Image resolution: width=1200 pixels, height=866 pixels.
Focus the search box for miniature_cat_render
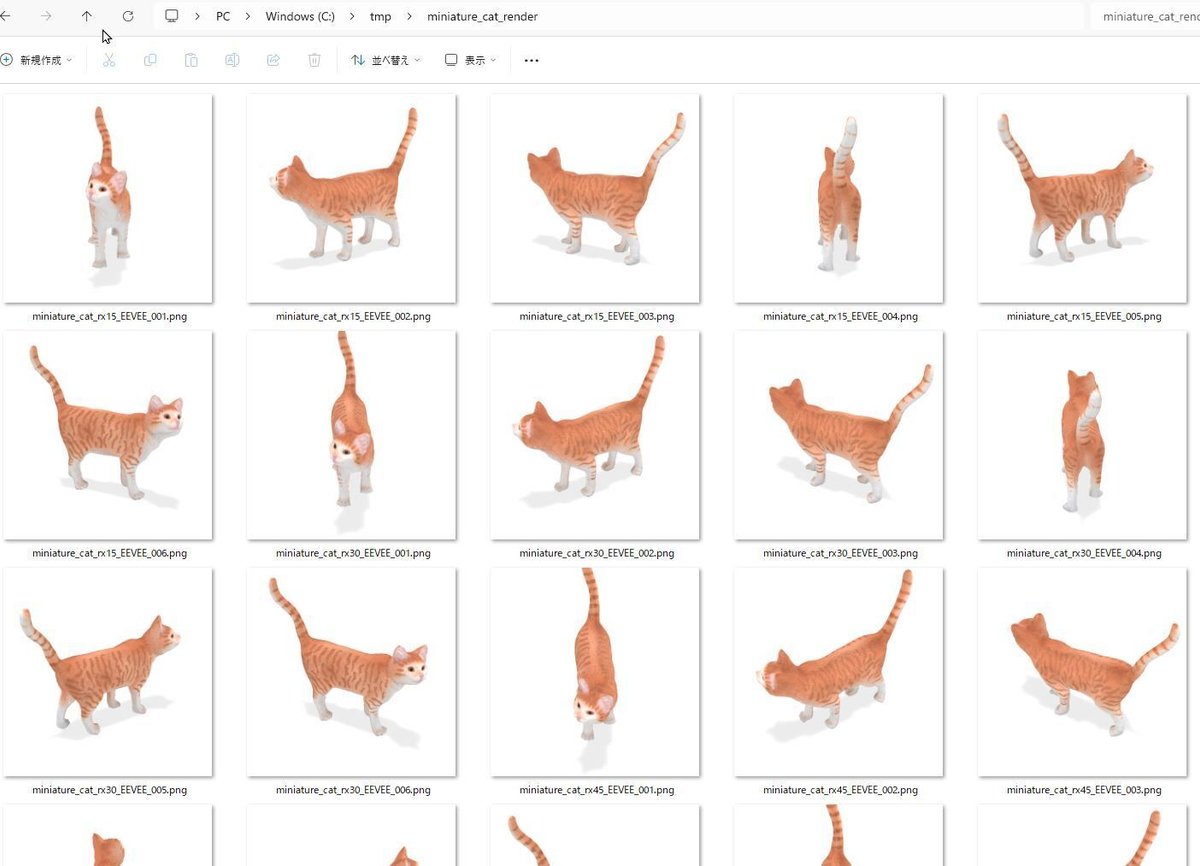(1145, 16)
